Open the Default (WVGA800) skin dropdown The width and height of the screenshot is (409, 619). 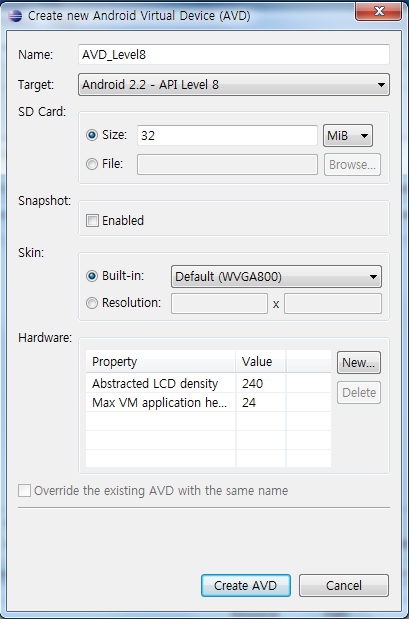coord(276,276)
